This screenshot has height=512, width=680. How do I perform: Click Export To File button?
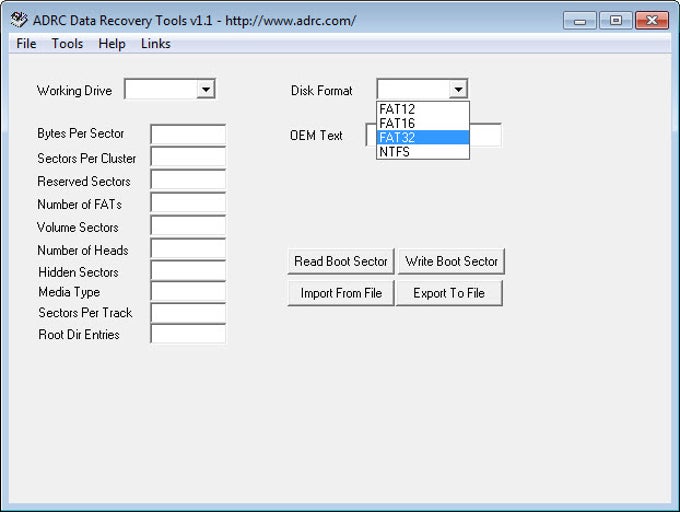[449, 293]
